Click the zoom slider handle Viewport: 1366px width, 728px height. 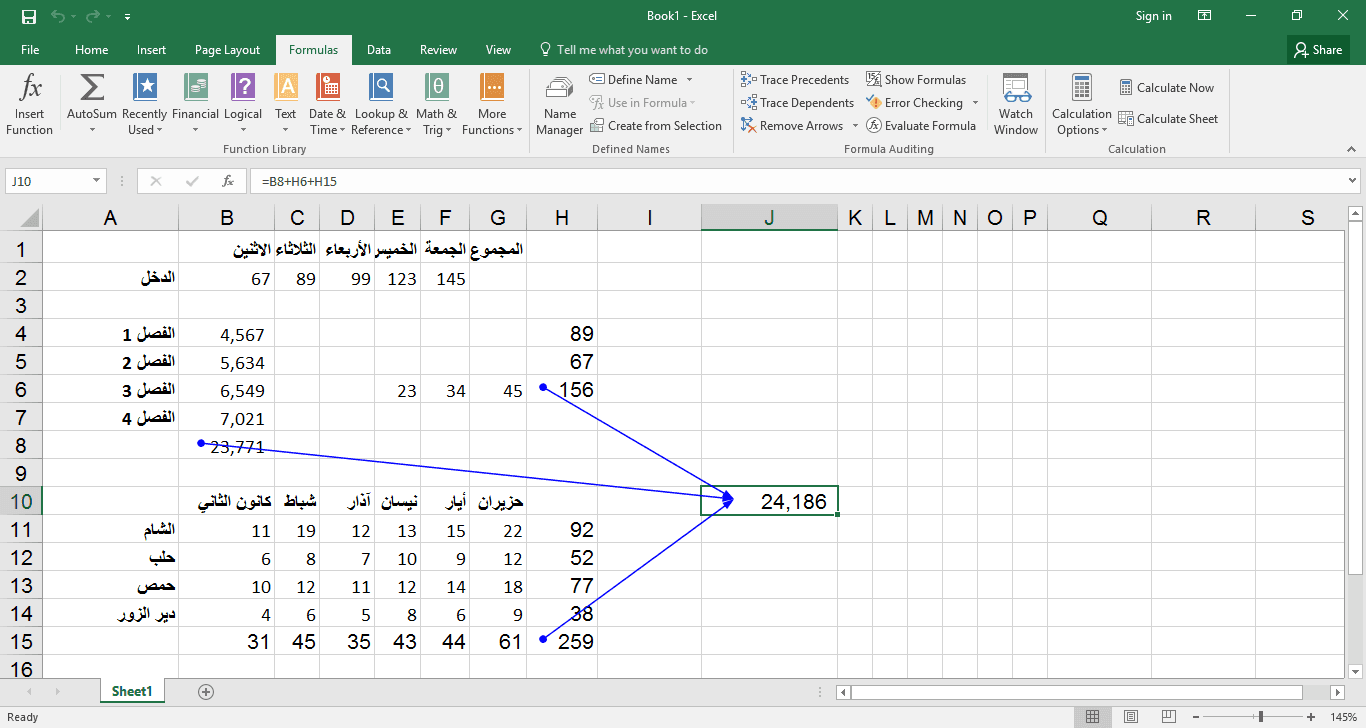pyautogui.click(x=1260, y=717)
